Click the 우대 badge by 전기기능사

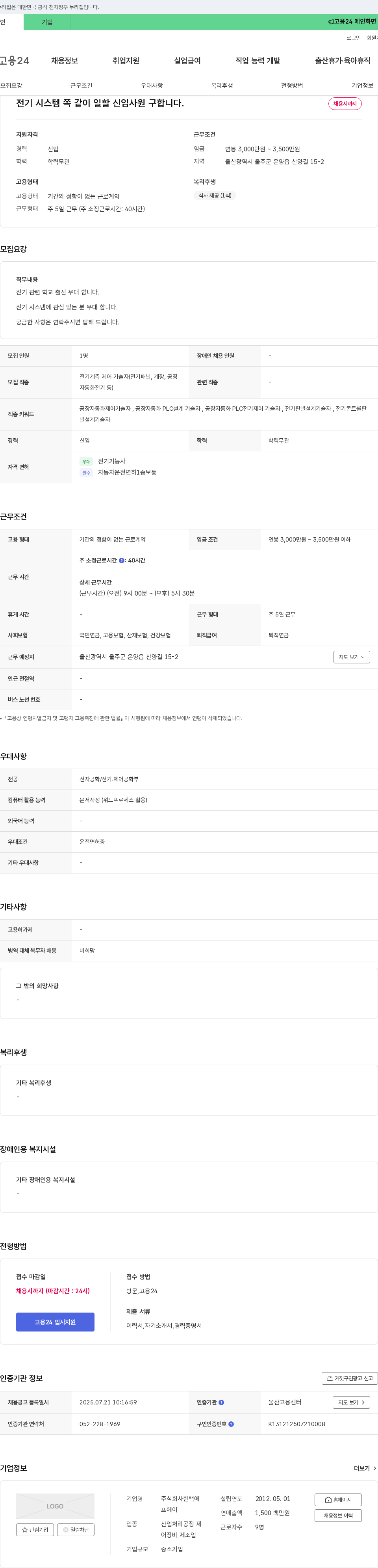[86, 462]
